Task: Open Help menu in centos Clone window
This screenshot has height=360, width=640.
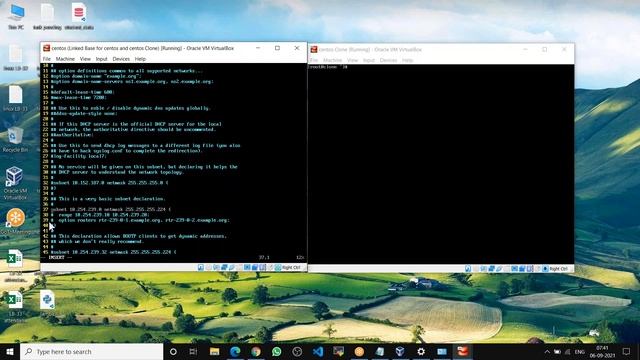Action: [407, 60]
